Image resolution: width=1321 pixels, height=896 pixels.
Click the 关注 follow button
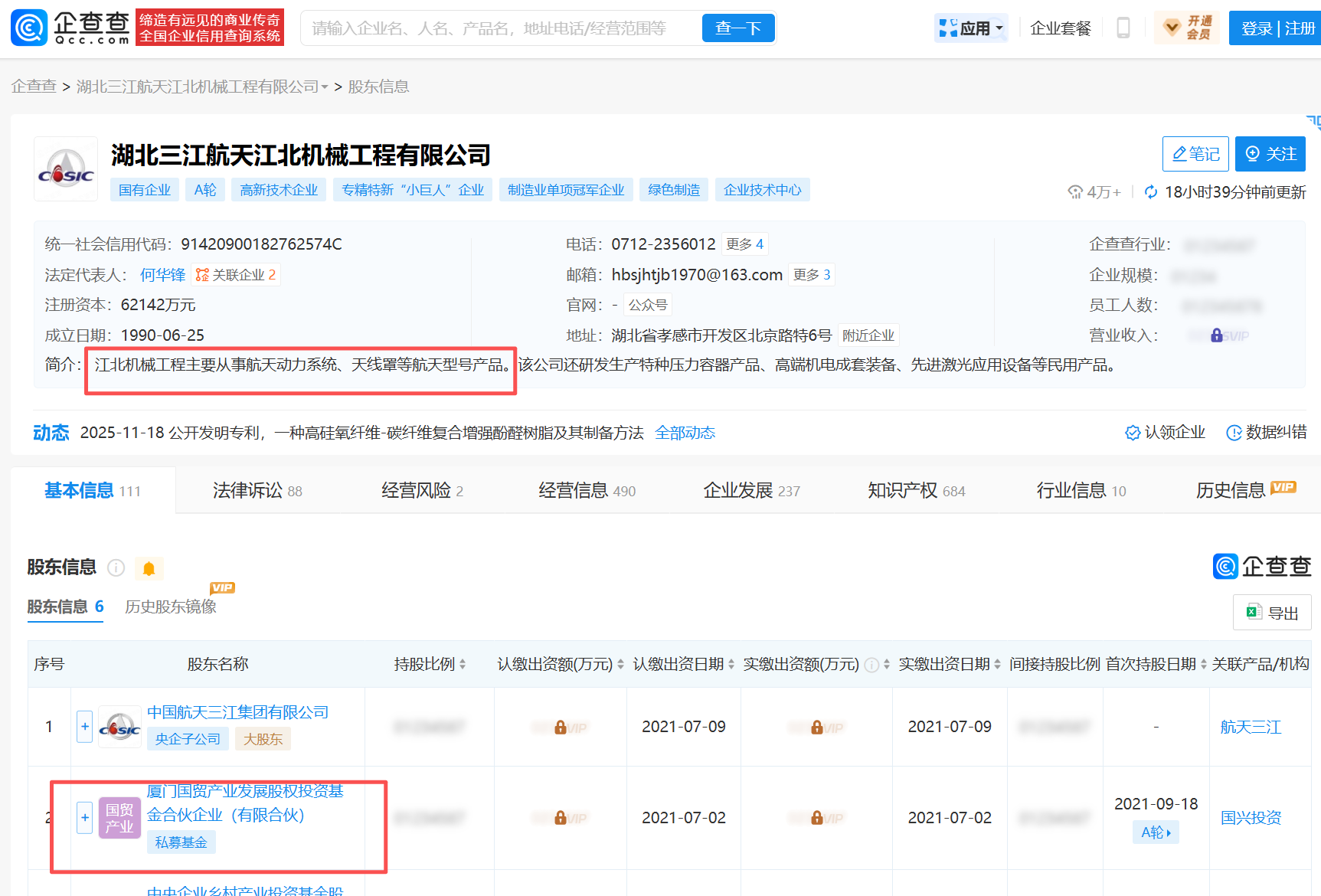tap(1270, 154)
